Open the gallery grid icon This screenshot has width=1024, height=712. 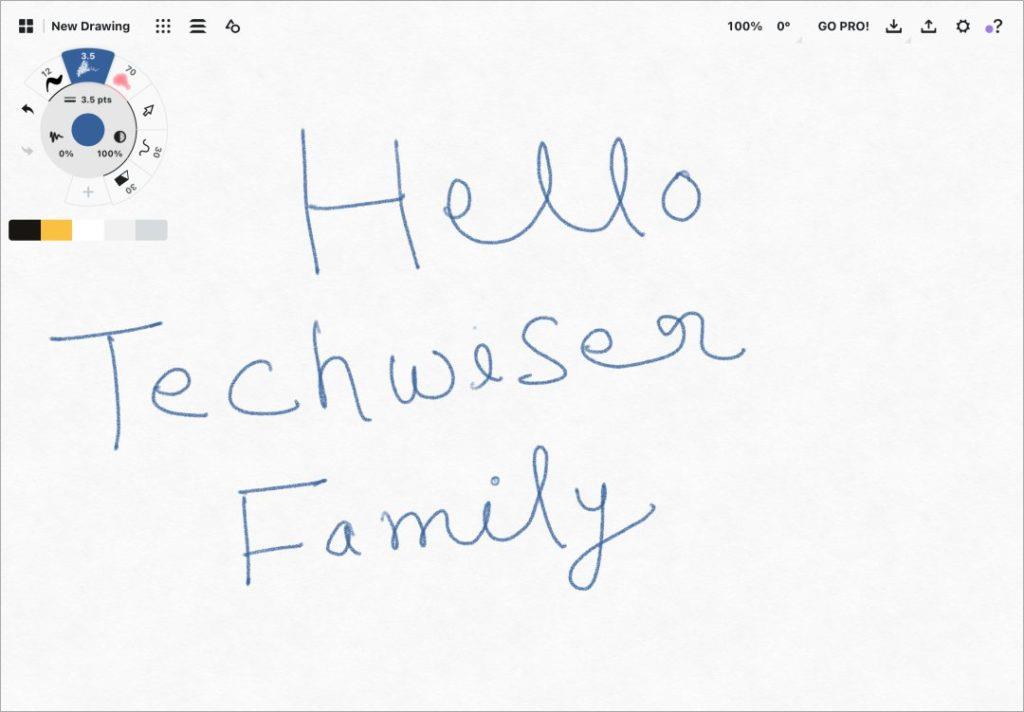26,26
